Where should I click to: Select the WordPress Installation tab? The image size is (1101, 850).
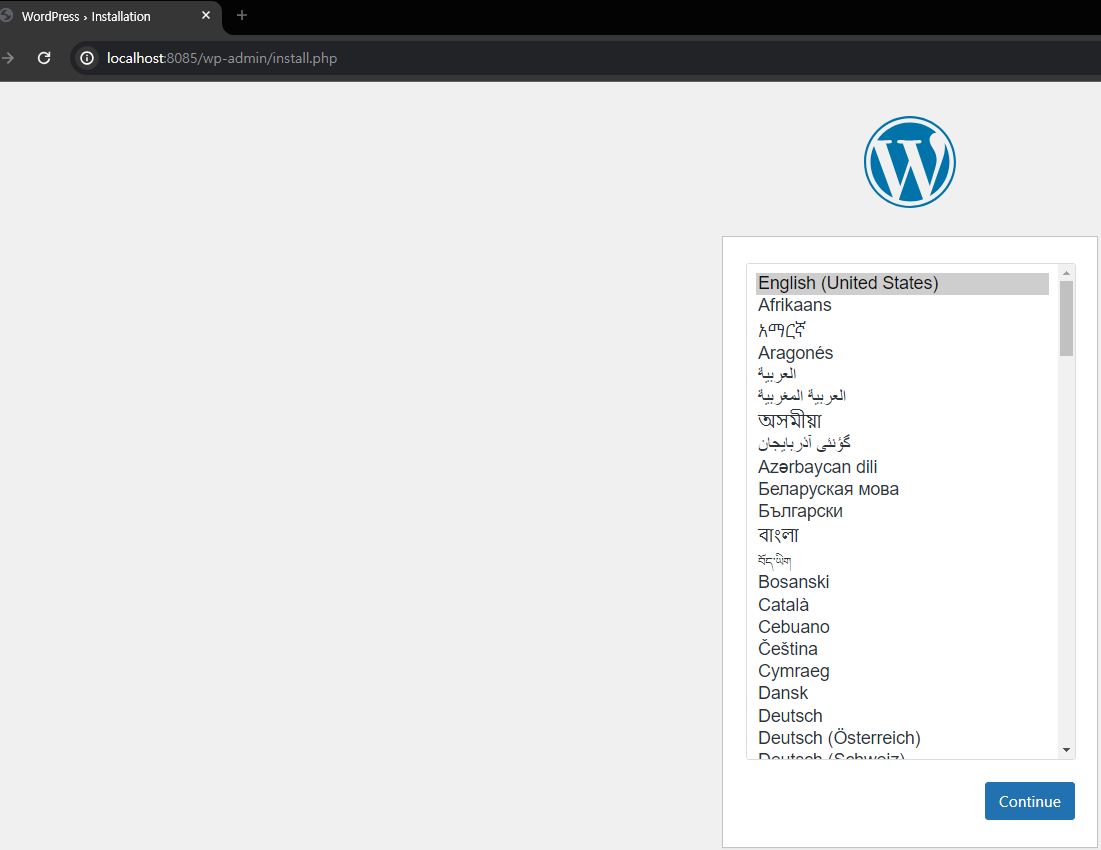(109, 16)
